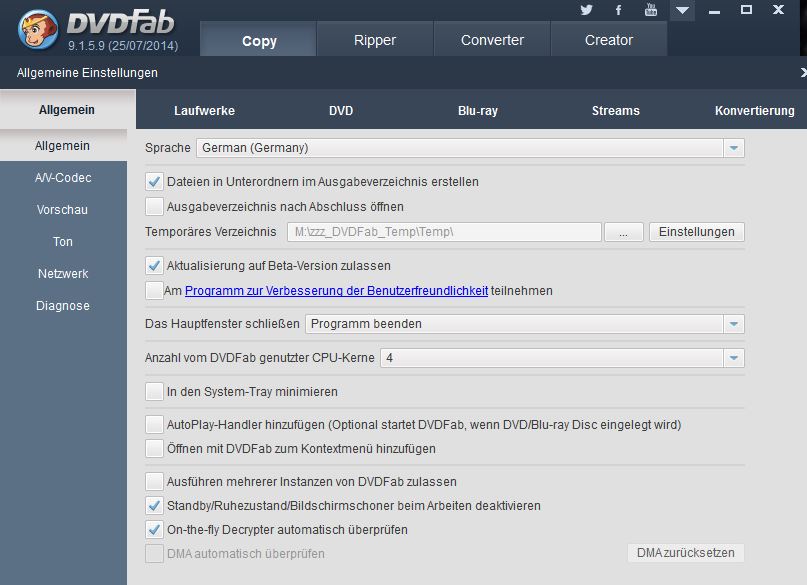
Task: Select A/V-Codec in the sidebar
Action: tap(63, 178)
